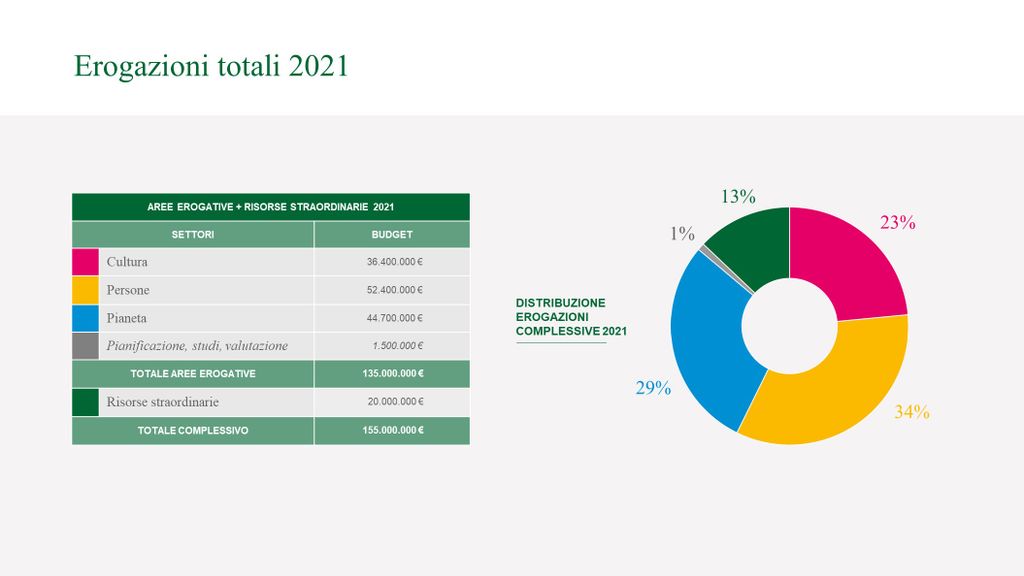Click the Persone budget value 52.400.000 €
The image size is (1024, 576).
coord(394,290)
